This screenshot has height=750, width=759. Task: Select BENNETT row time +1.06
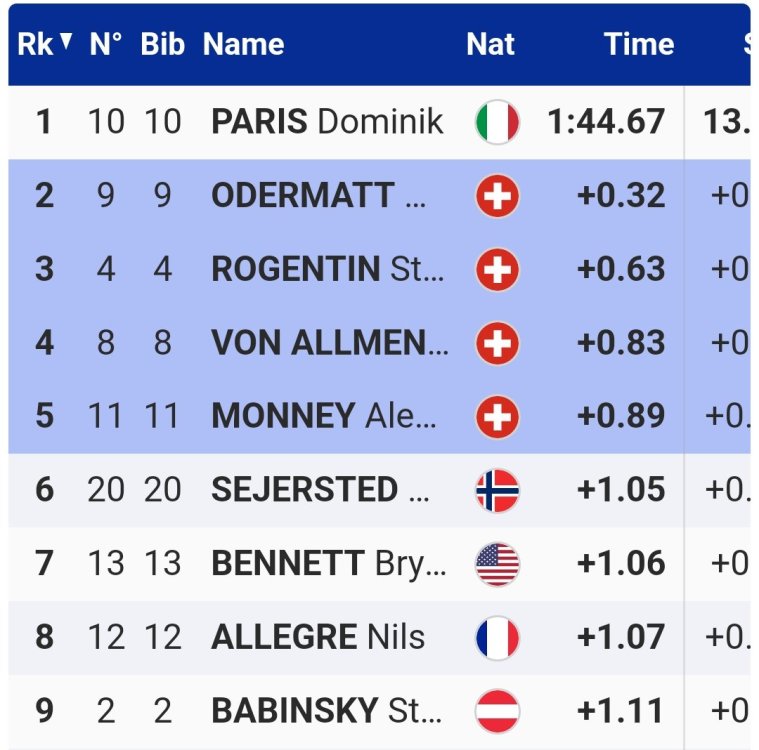(x=621, y=564)
